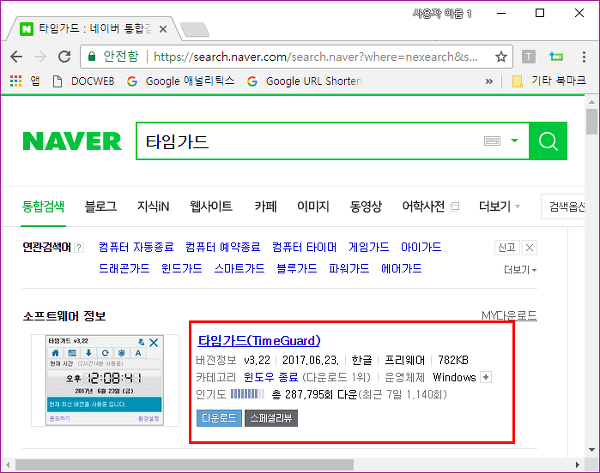
Task: Click the gray T extension icon
Action: 528,57
